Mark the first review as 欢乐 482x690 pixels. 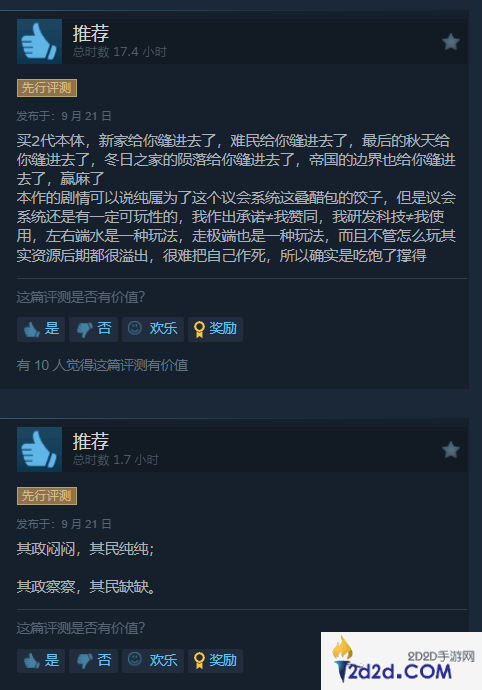(x=153, y=329)
